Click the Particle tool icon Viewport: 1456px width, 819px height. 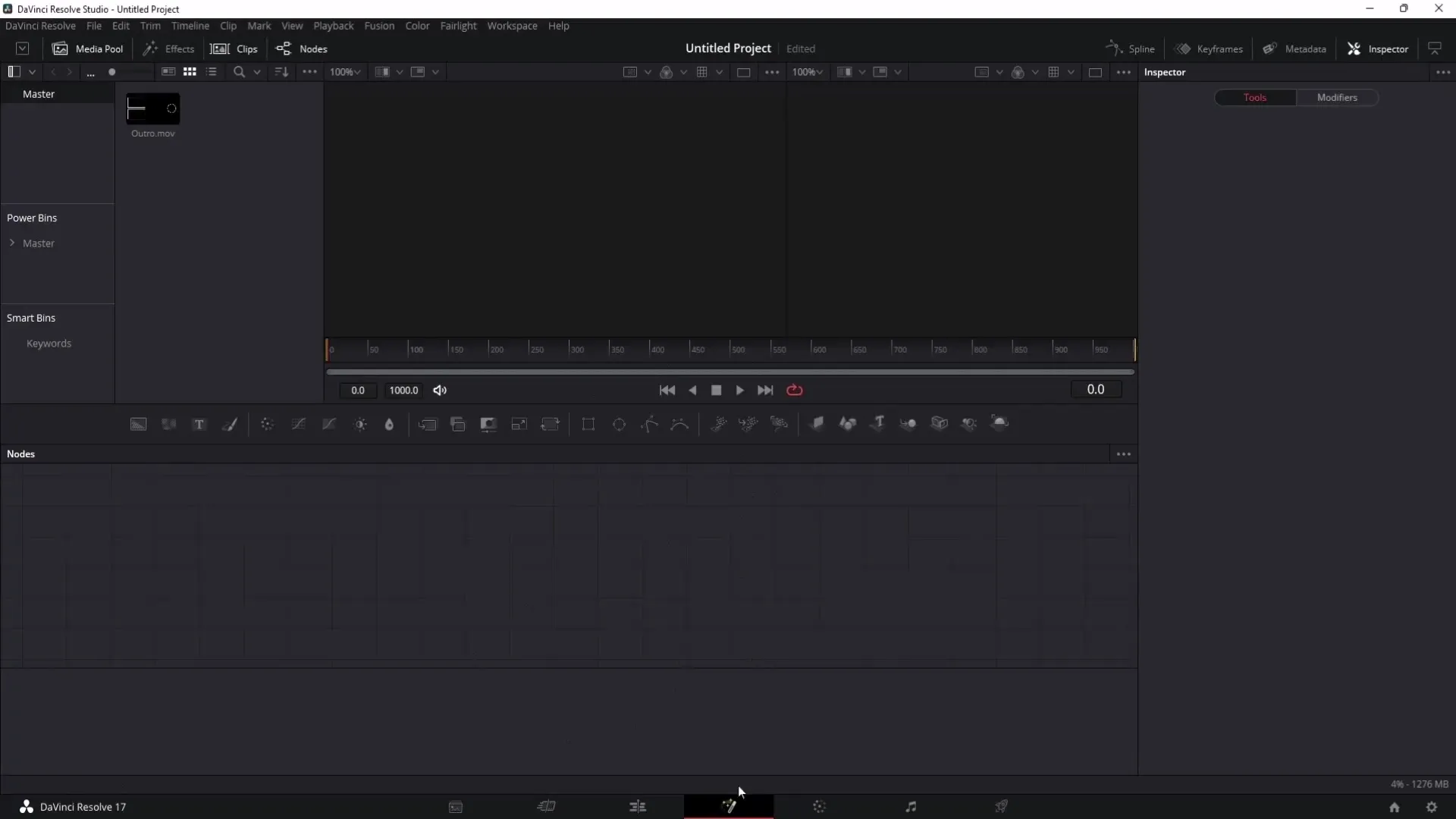pyautogui.click(x=719, y=423)
